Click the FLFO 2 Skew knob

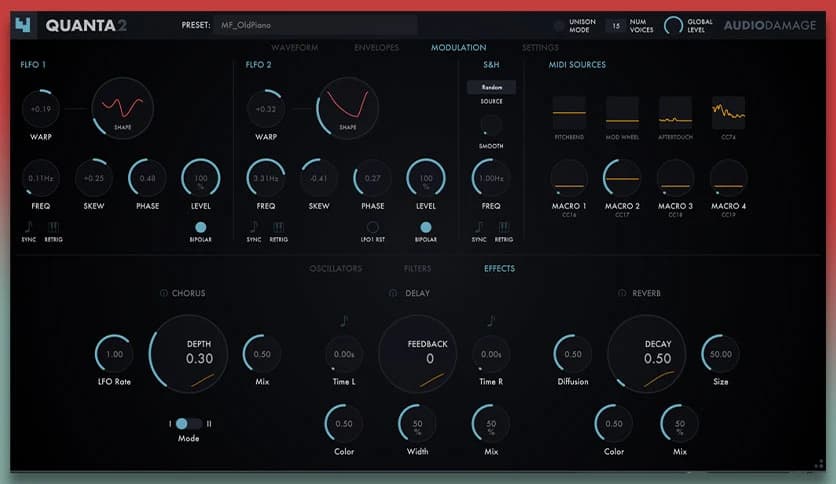coord(319,178)
